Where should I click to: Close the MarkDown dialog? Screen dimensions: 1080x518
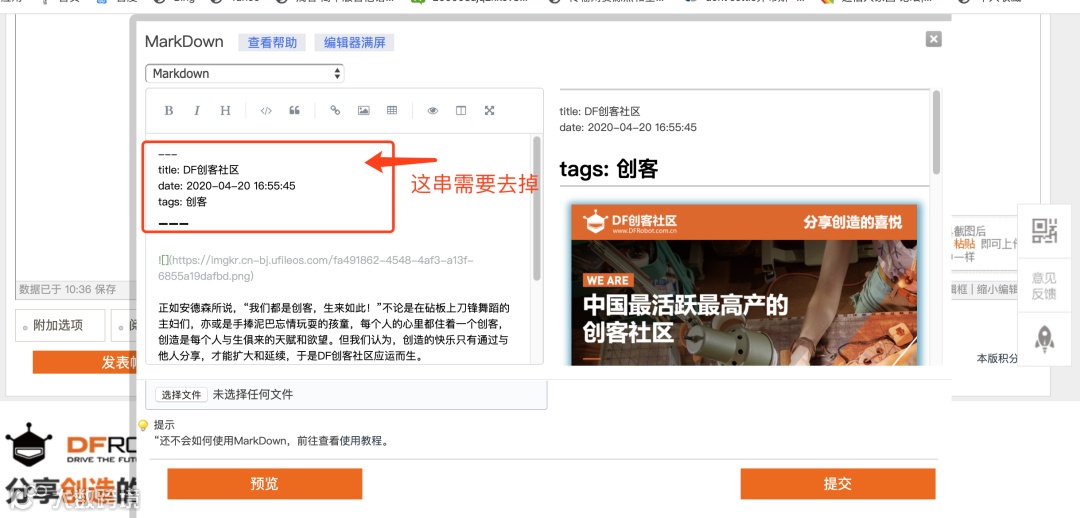click(x=933, y=39)
